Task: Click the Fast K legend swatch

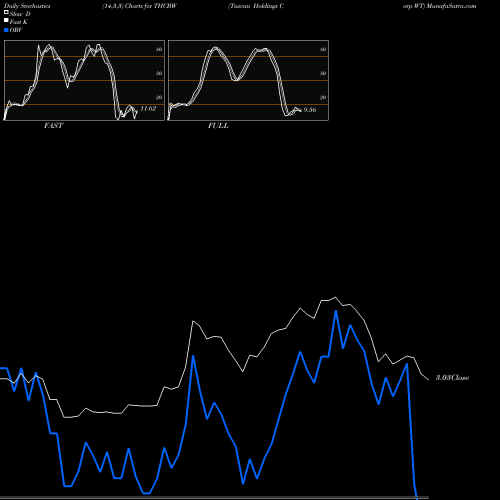Action: click(x=6, y=20)
